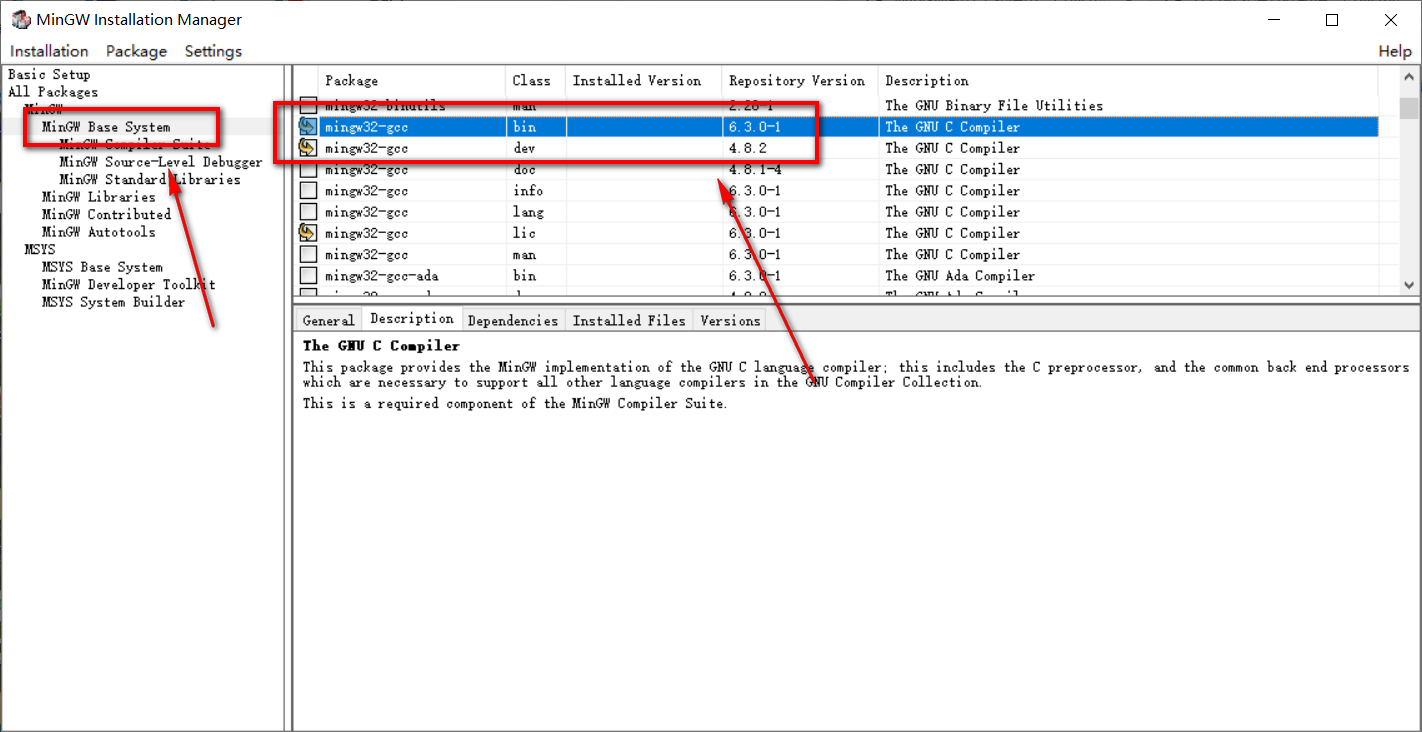Click 'The GNU C Compiler' heading in description pane

coord(381,346)
